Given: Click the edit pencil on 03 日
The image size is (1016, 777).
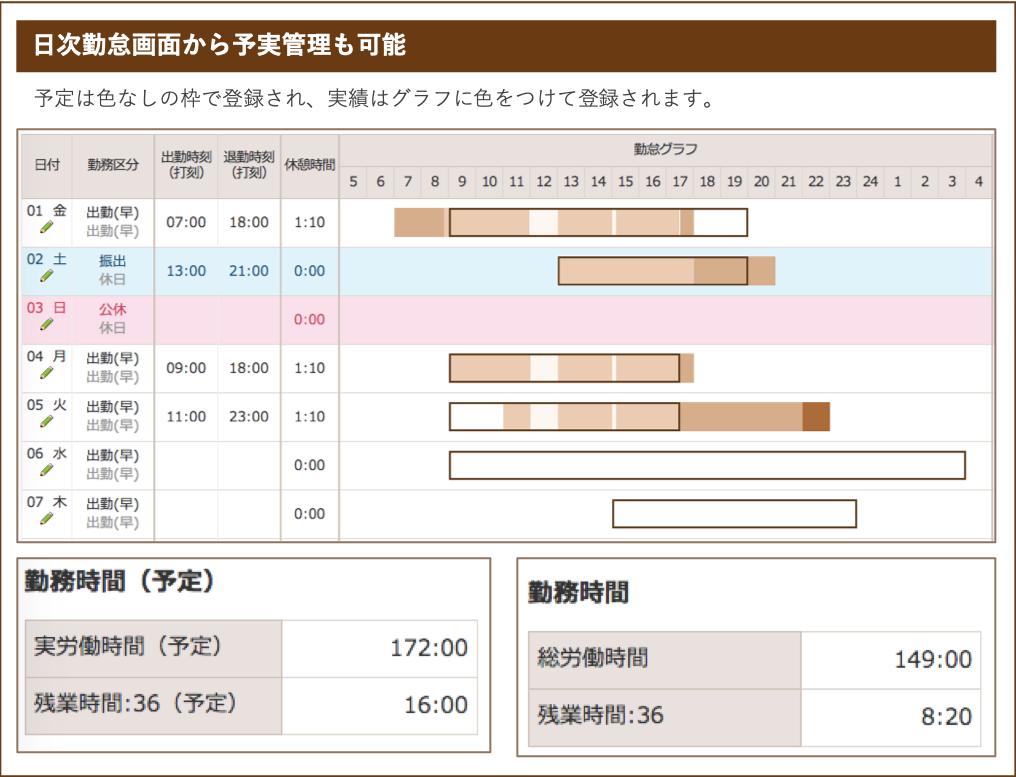Looking at the screenshot, I should click(x=46, y=325).
